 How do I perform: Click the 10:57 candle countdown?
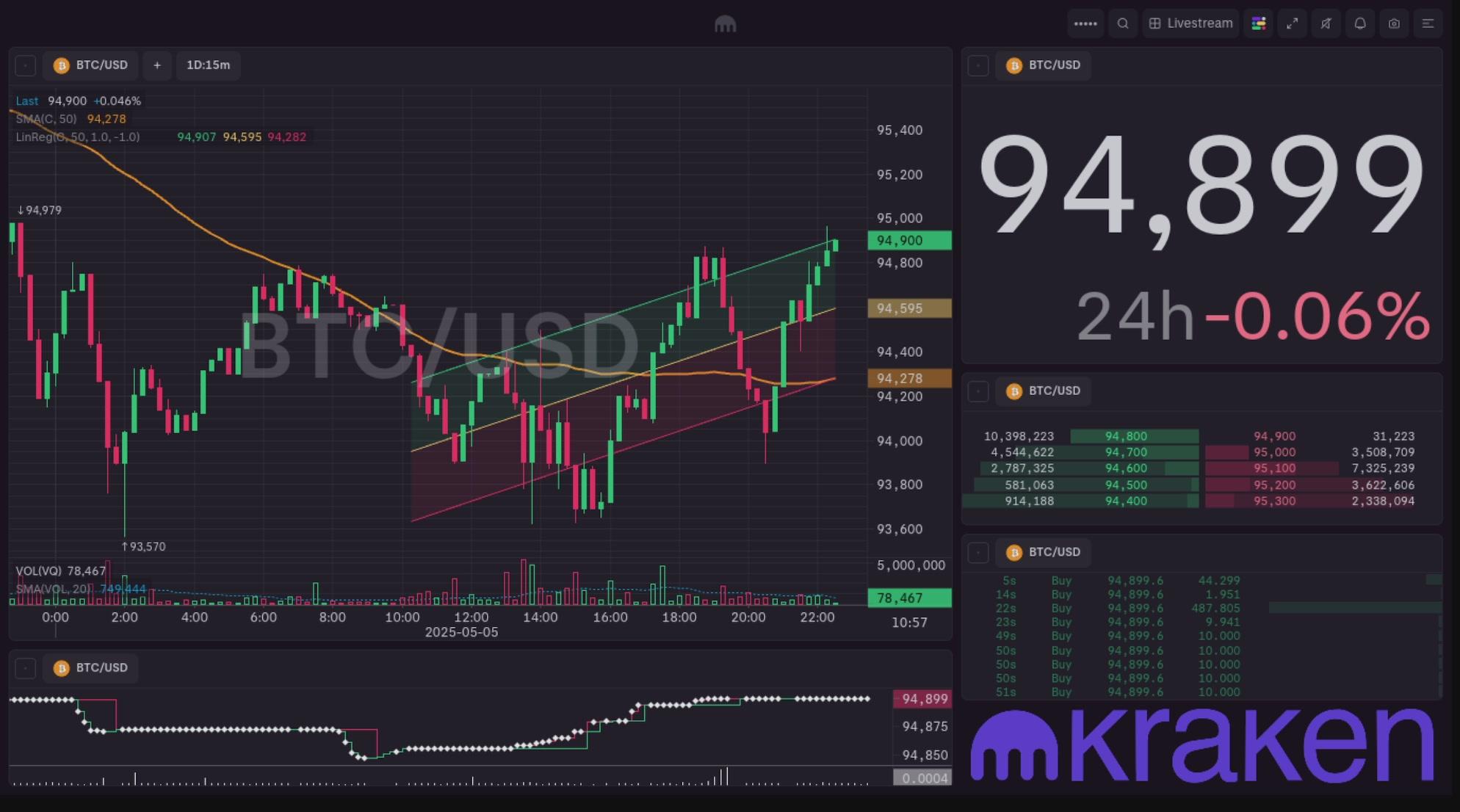[x=909, y=623]
